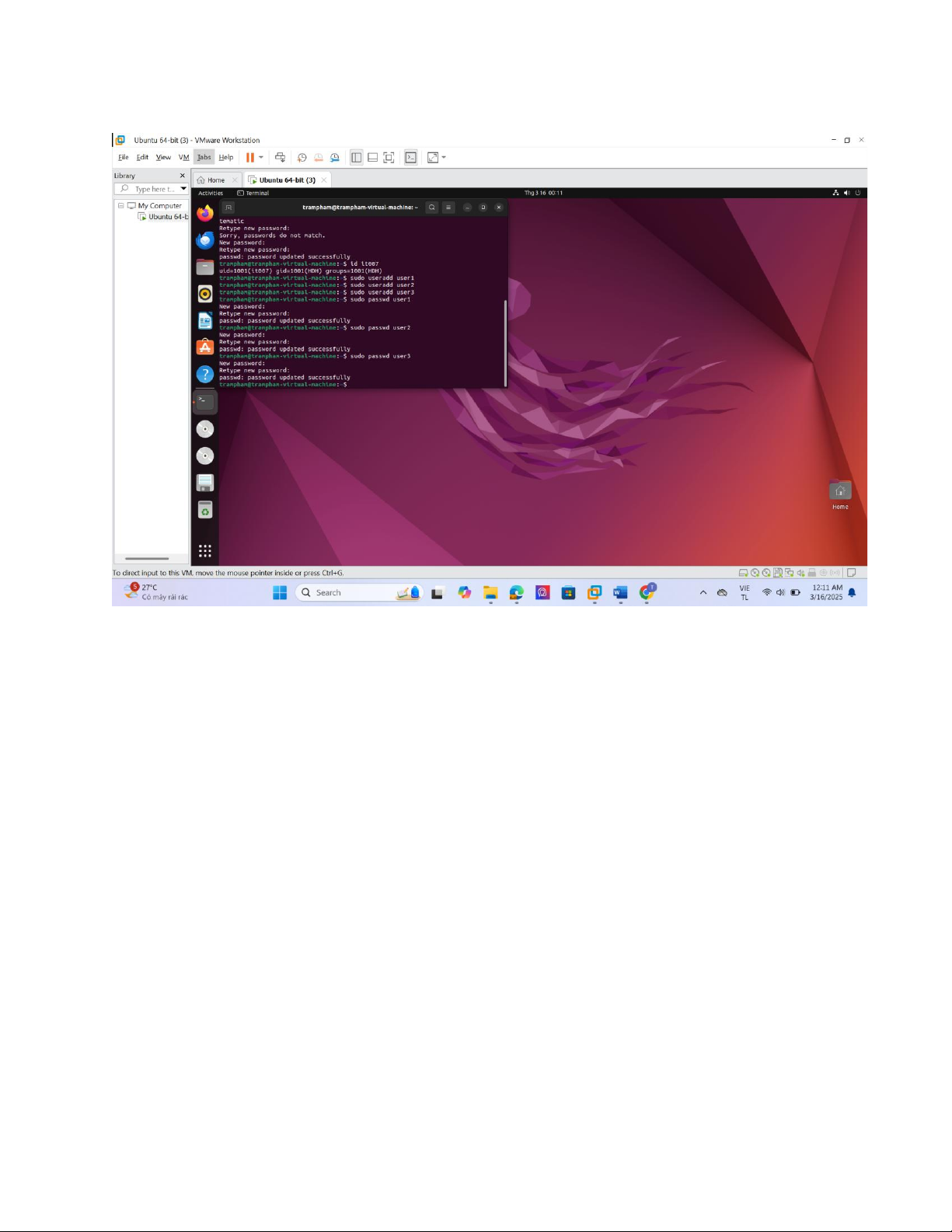
Task: Open the Show Applications grid
Action: pyautogui.click(x=205, y=551)
